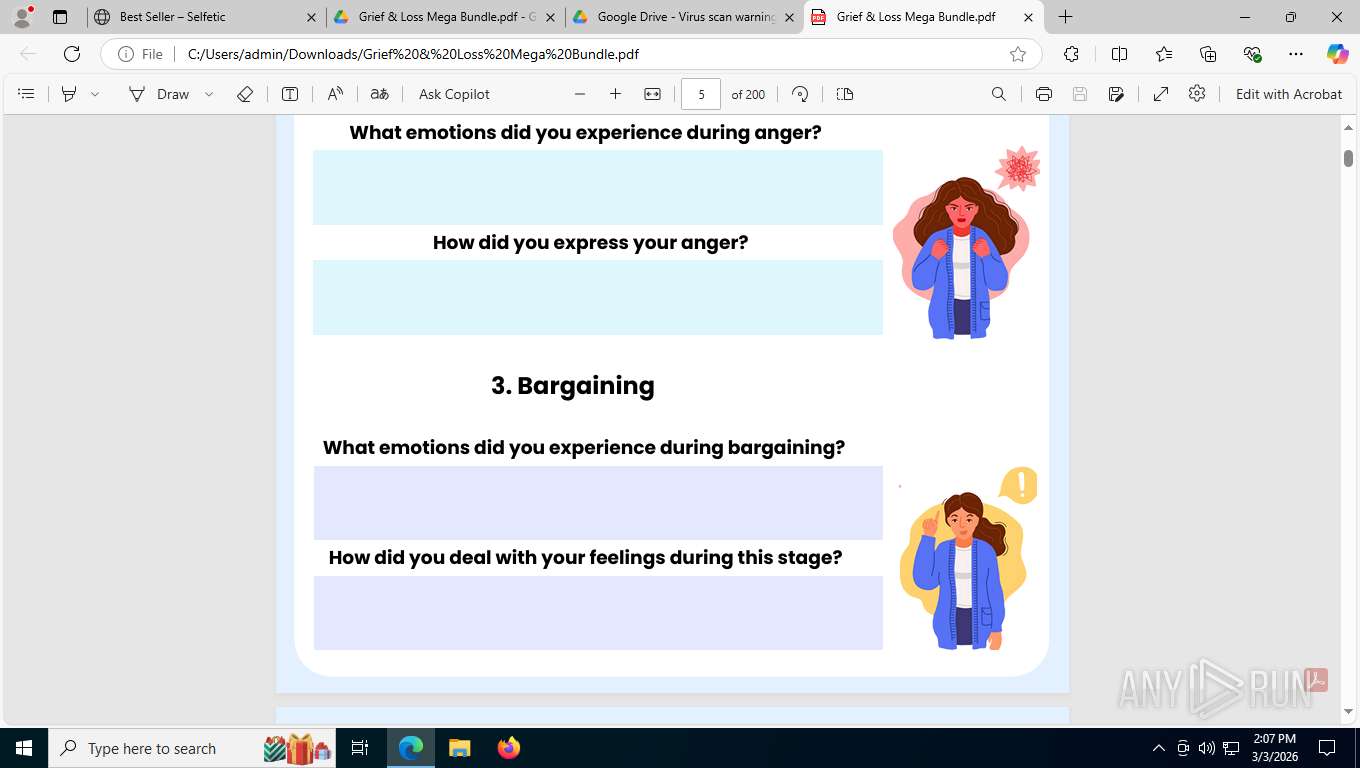This screenshot has height=768, width=1360.
Task: Click the scrollbar up arrow
Action: 1349,128
